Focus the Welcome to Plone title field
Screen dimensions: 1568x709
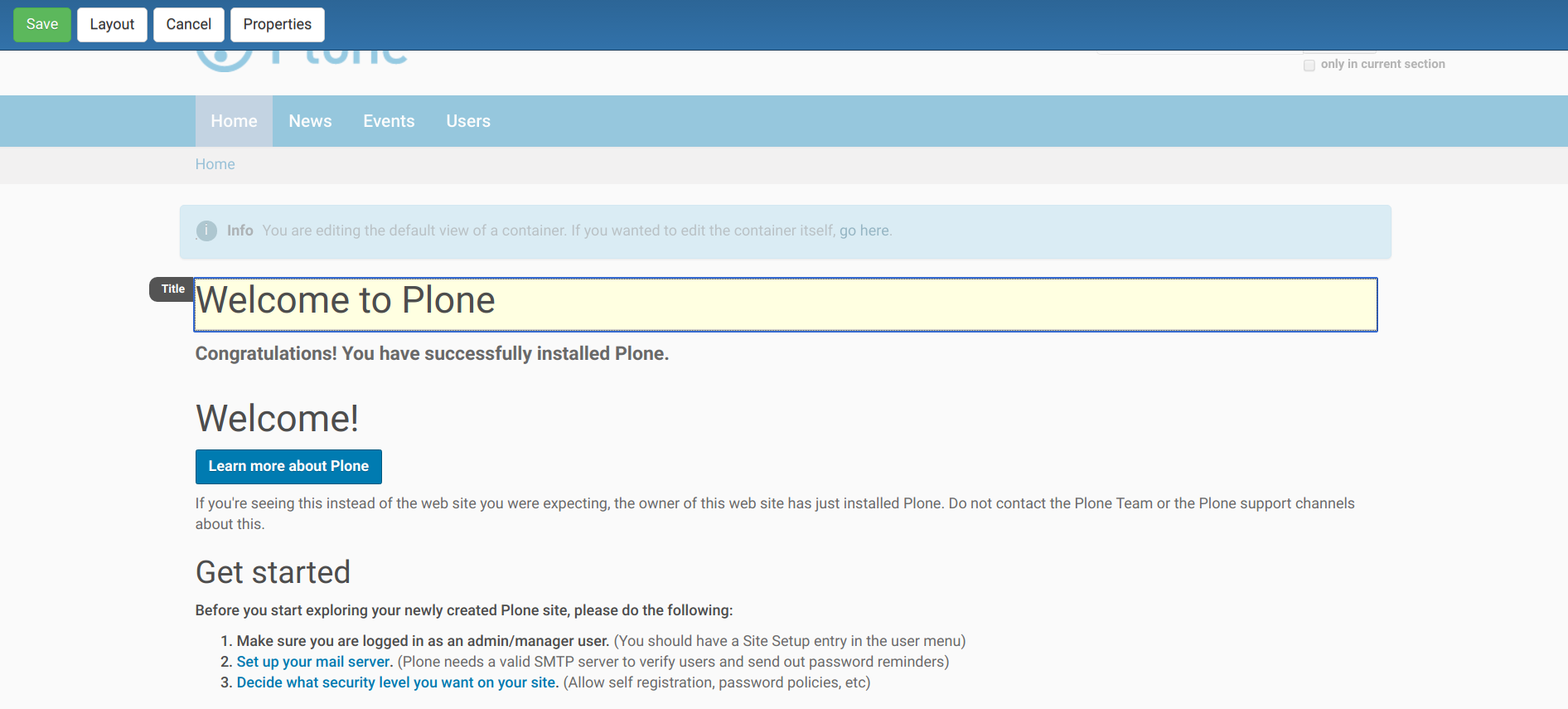coord(786,304)
